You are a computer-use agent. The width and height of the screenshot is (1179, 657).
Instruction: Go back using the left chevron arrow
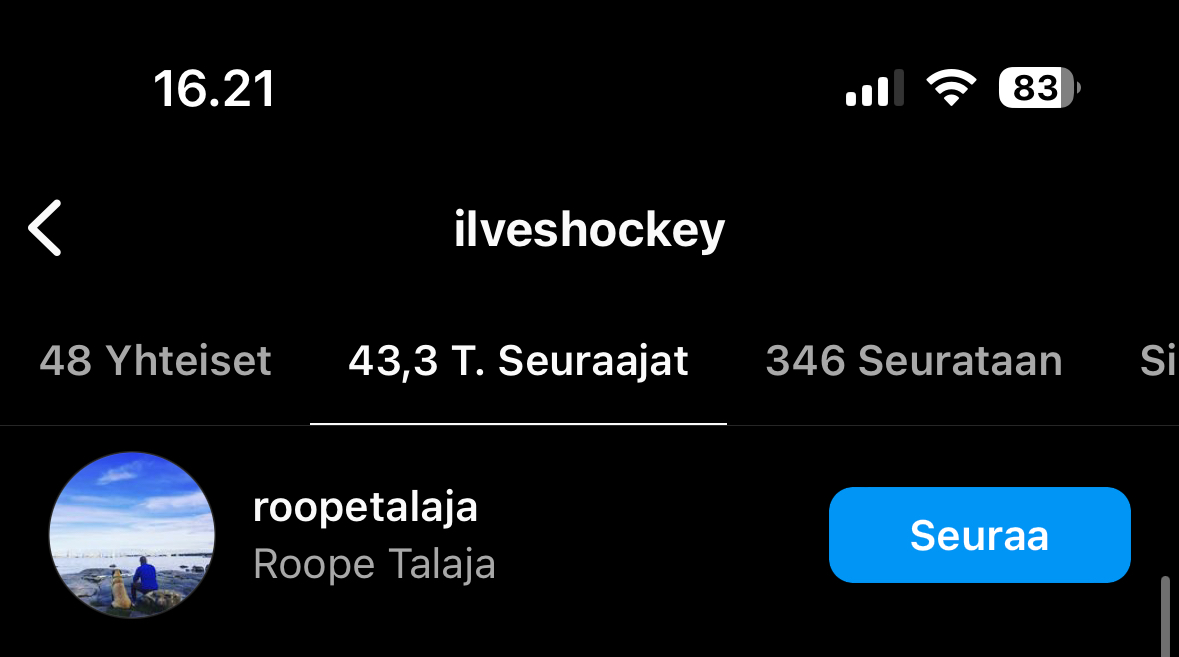click(x=45, y=228)
